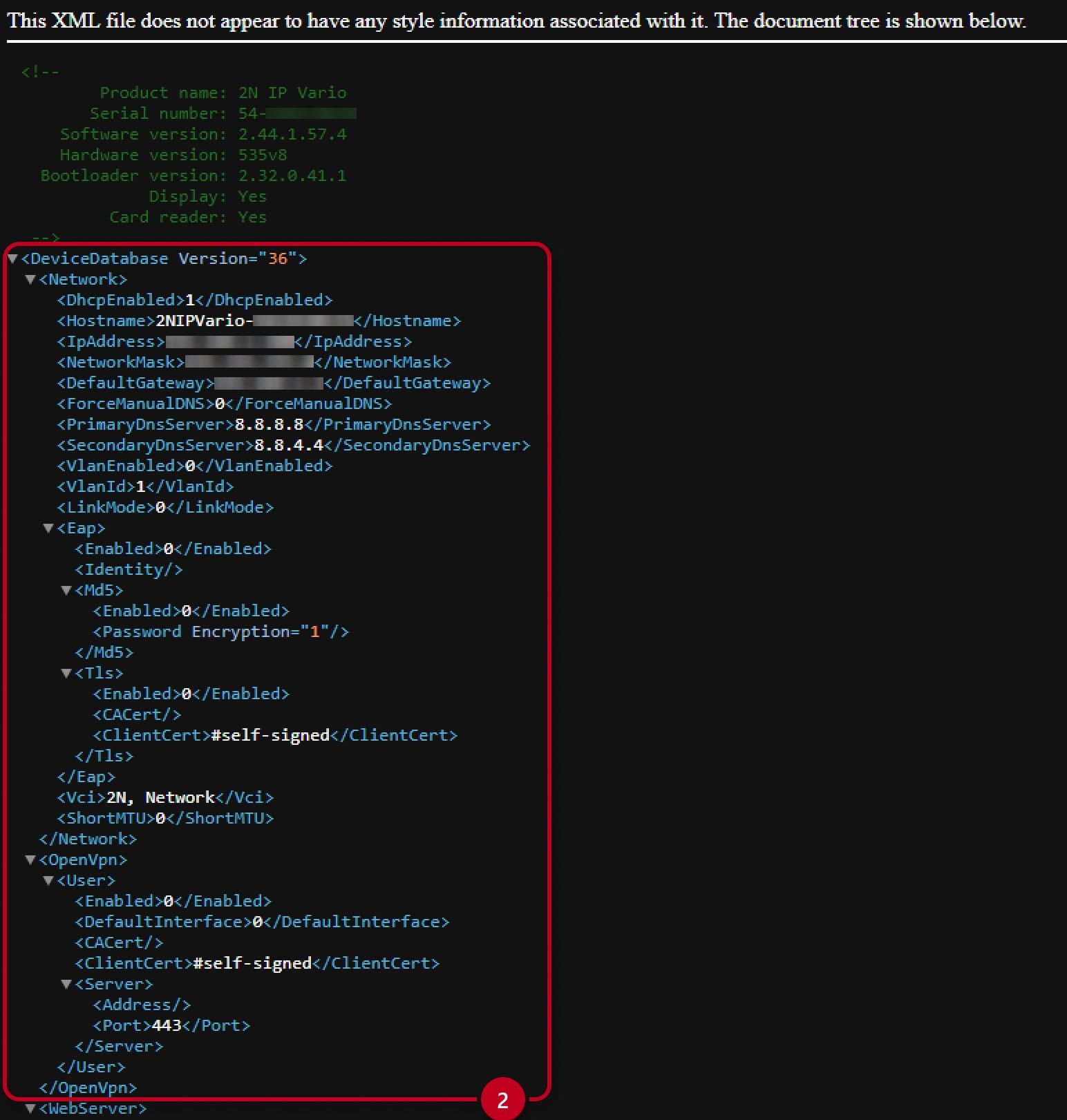Collapse the DeviceDatabase root node

(12, 259)
